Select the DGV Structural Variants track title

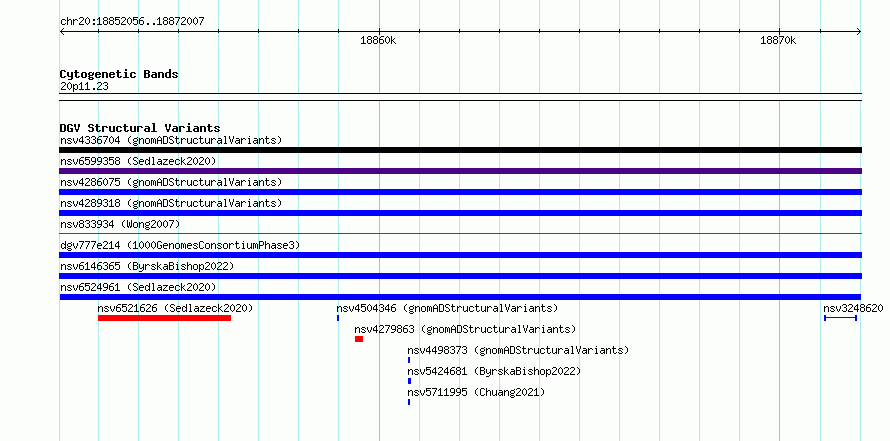(x=140, y=128)
